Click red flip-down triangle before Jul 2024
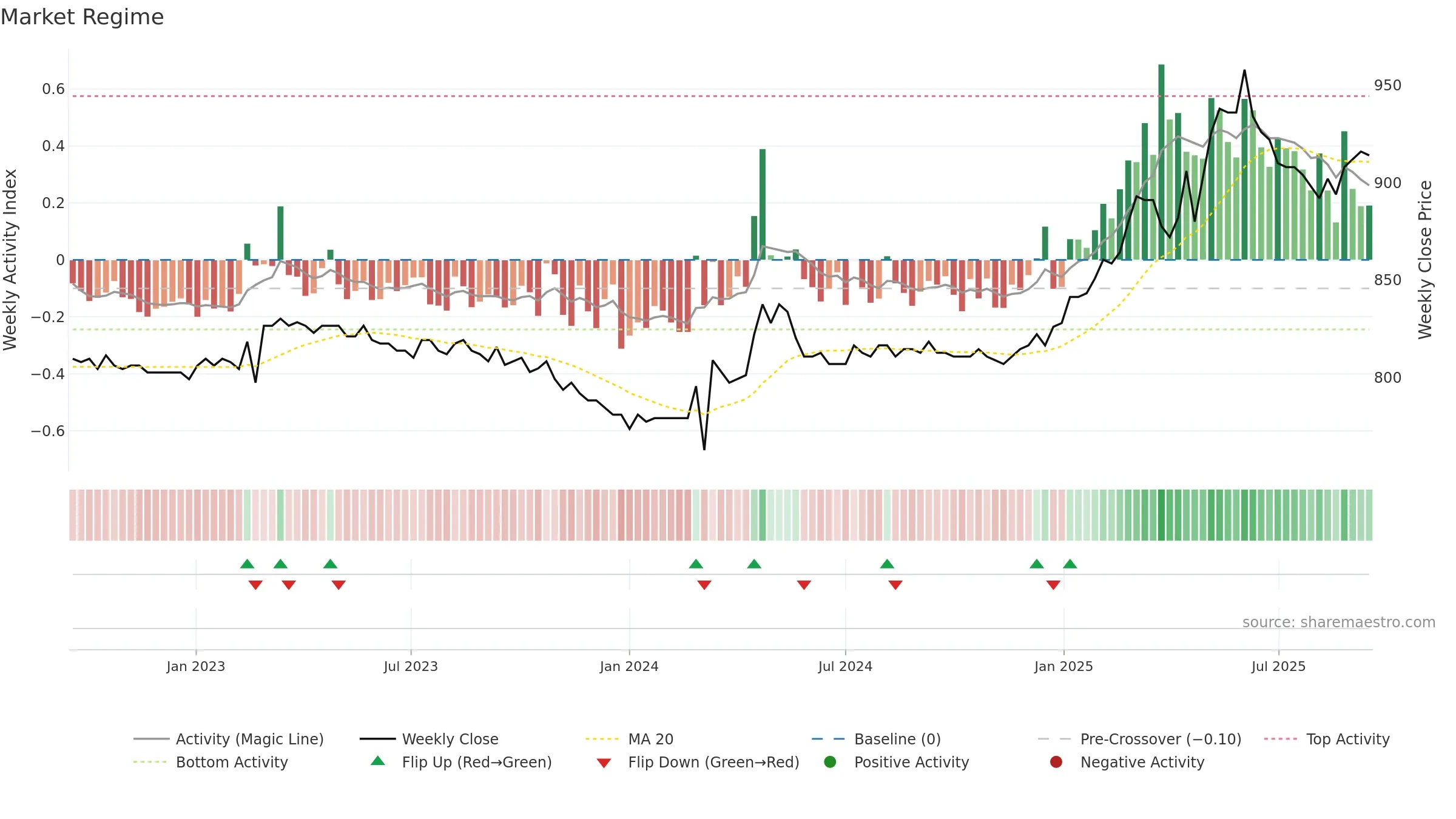The width and height of the screenshot is (1456, 819). point(804,585)
